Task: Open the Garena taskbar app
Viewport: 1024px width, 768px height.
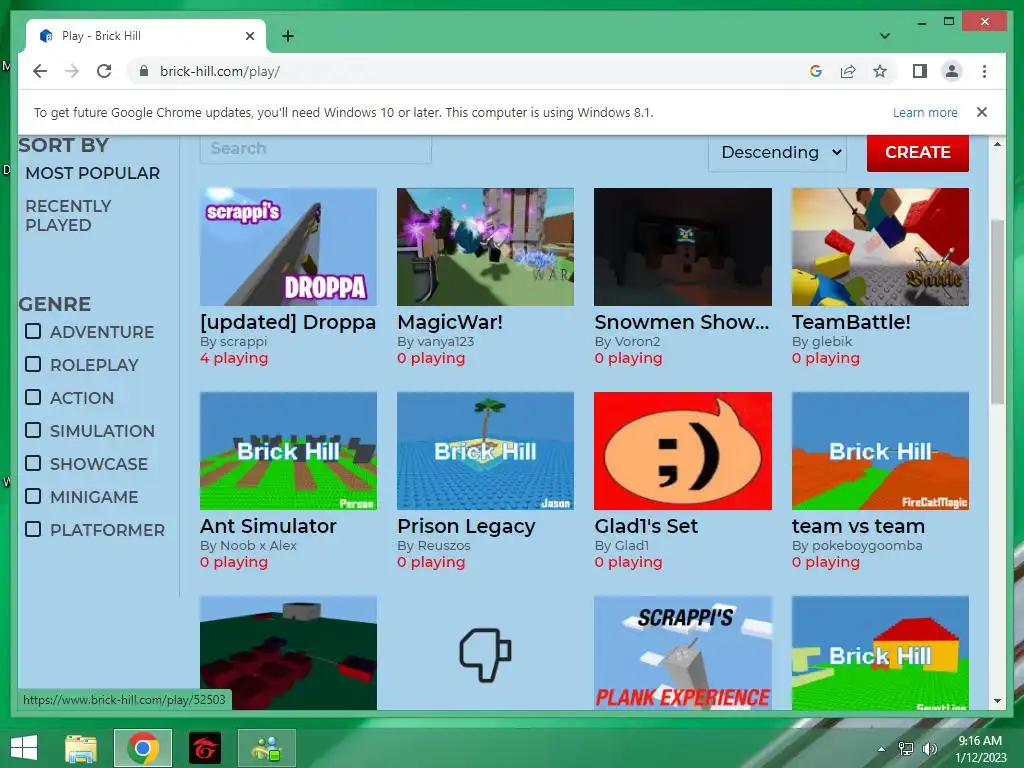Action: tap(204, 748)
